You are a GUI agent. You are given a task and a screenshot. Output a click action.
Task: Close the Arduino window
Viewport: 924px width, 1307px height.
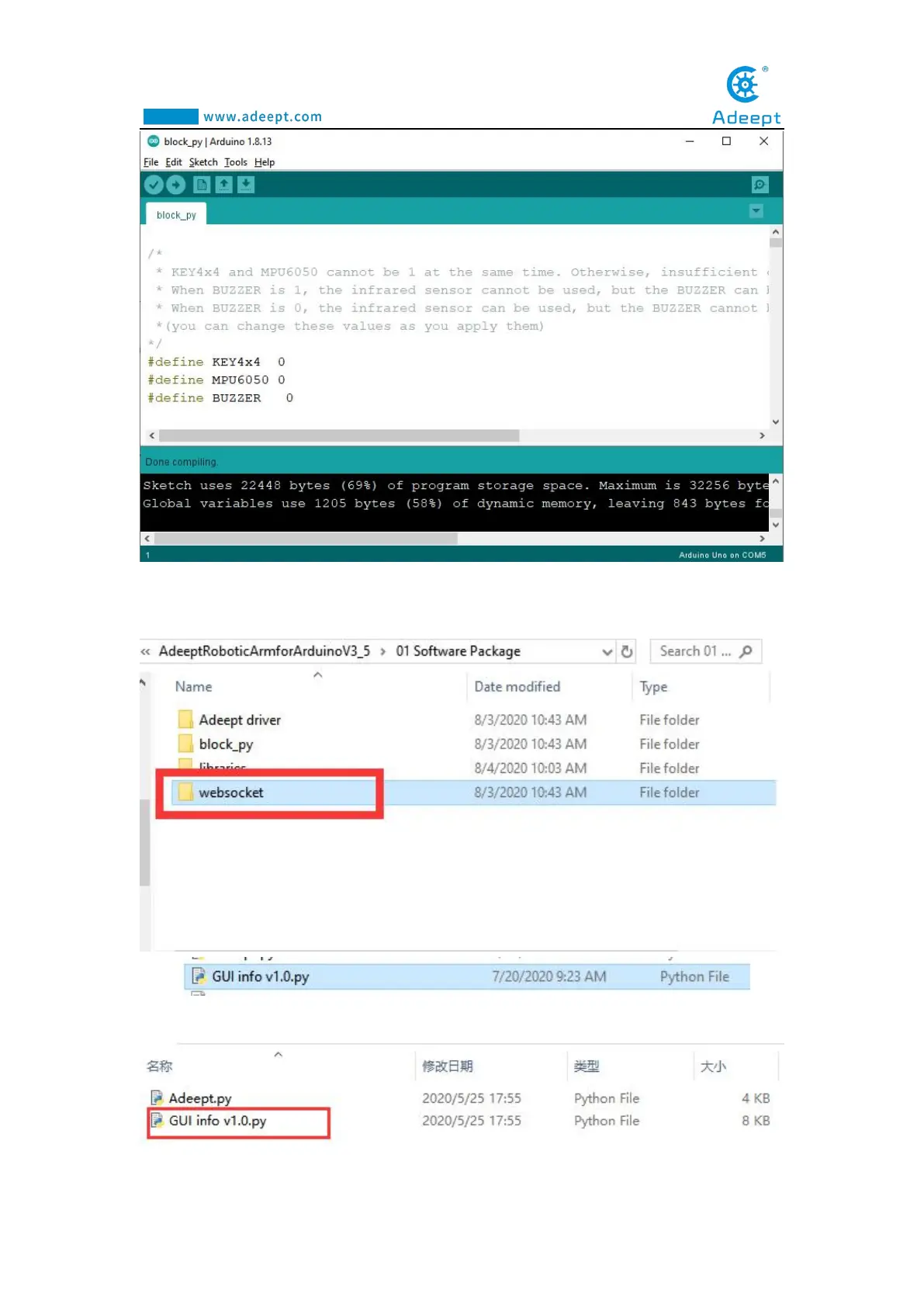tap(764, 141)
